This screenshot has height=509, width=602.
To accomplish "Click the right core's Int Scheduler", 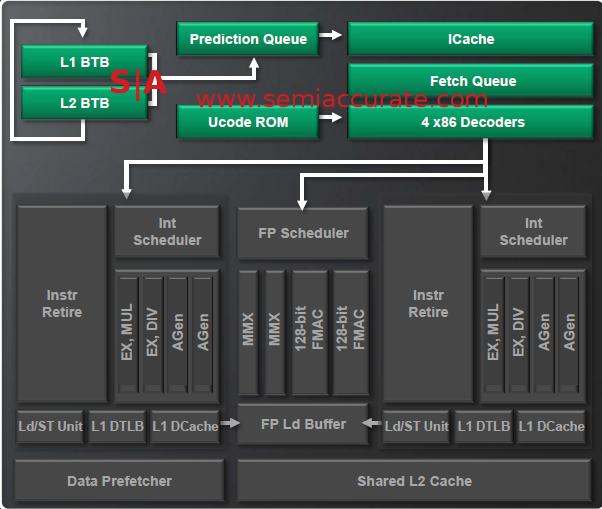I will click(533, 232).
